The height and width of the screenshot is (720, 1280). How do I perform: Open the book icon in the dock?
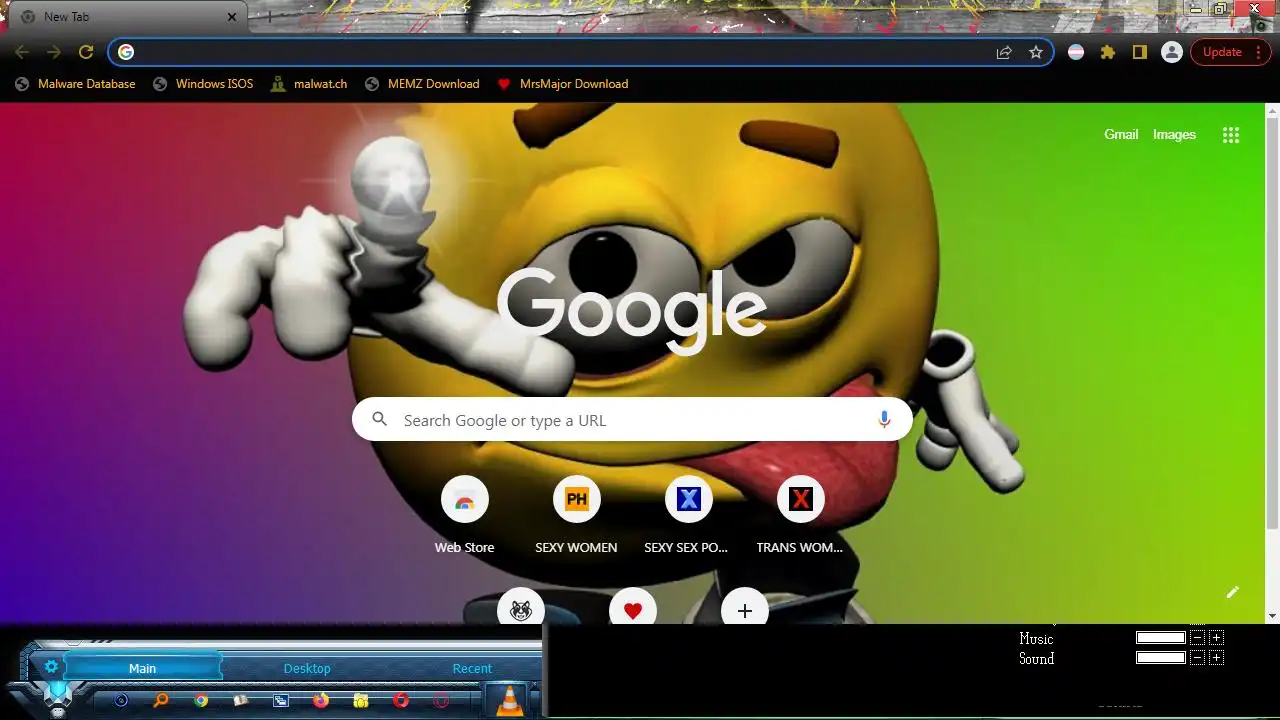tap(241, 701)
